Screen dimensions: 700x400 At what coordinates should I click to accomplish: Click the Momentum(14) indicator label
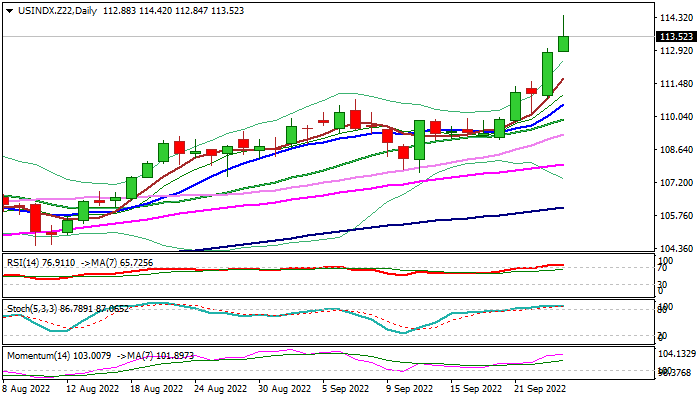coord(36,356)
